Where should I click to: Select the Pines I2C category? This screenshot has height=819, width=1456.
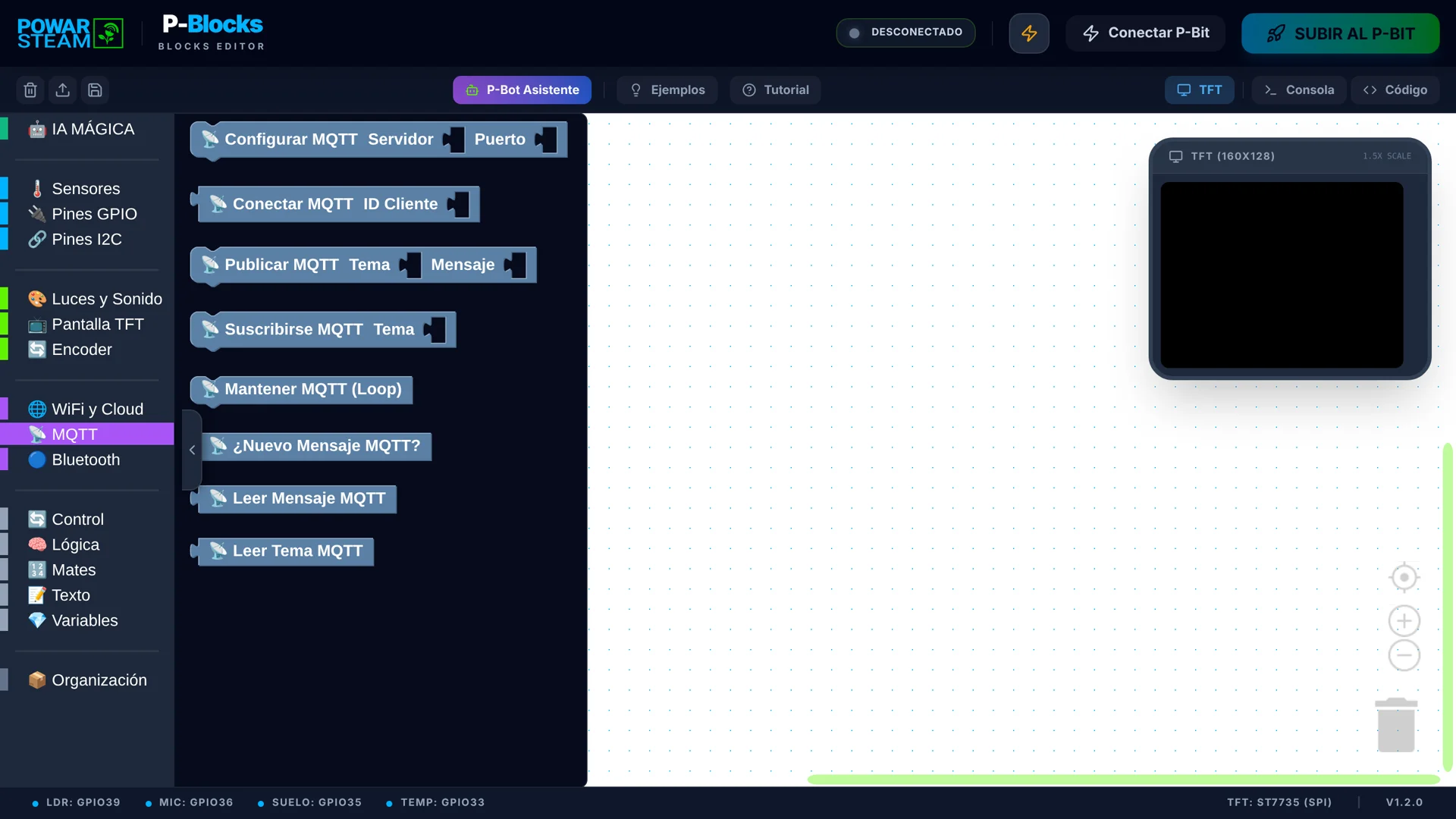tap(87, 240)
